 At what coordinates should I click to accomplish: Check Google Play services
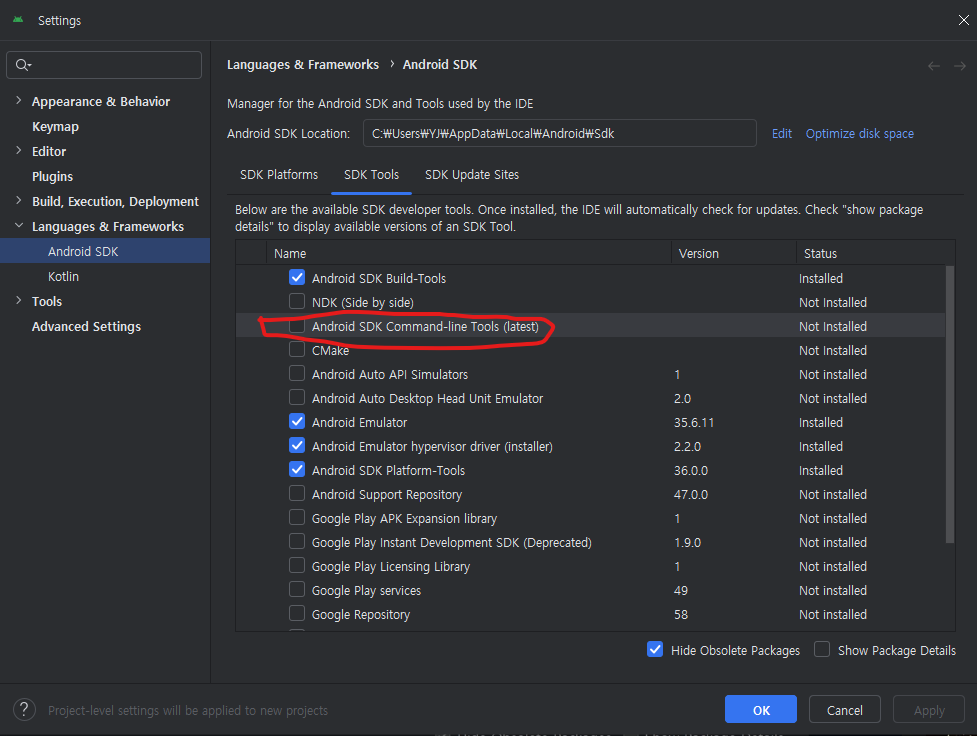coord(297,590)
